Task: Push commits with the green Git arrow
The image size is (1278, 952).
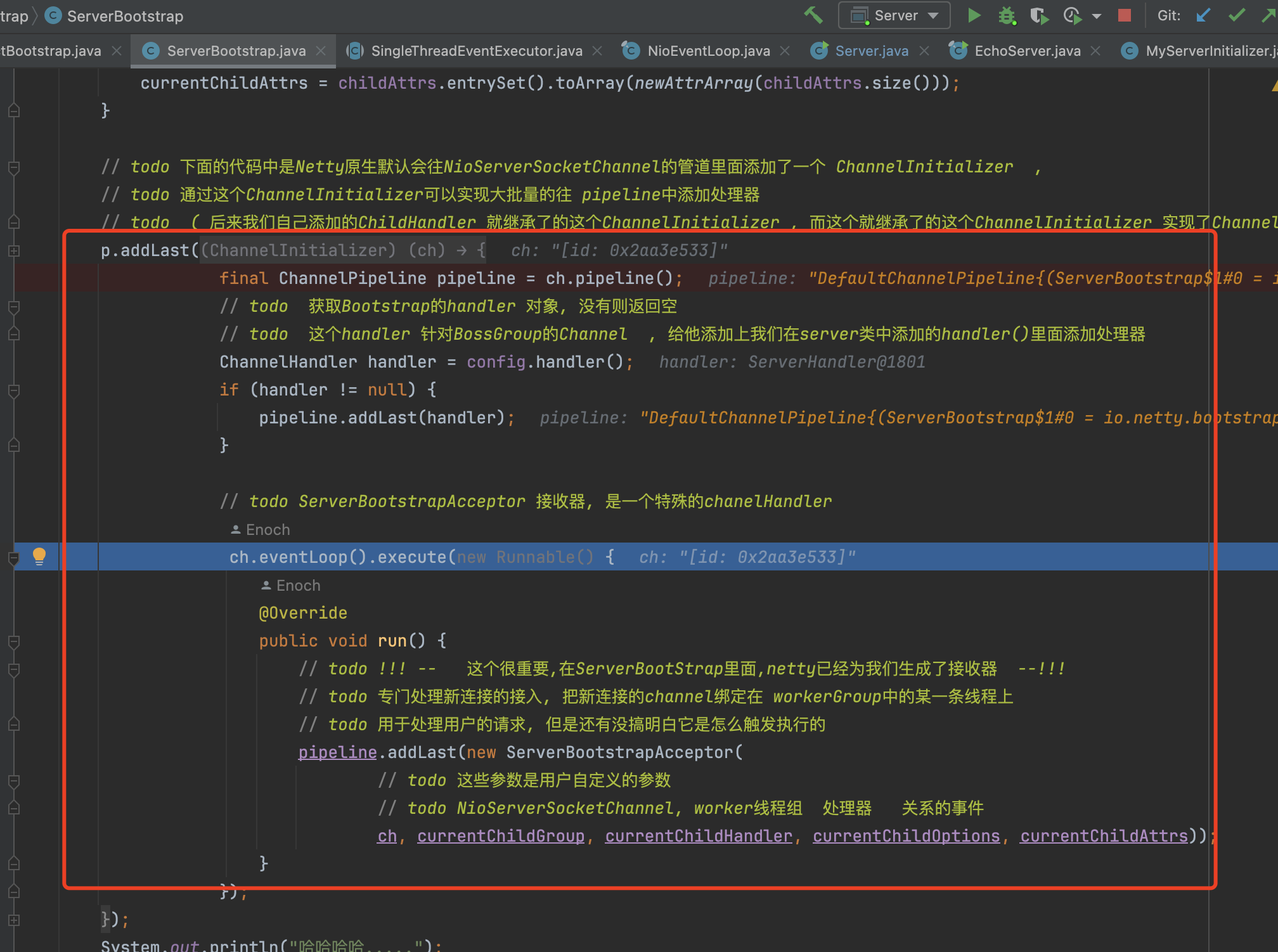Action: point(1269,15)
